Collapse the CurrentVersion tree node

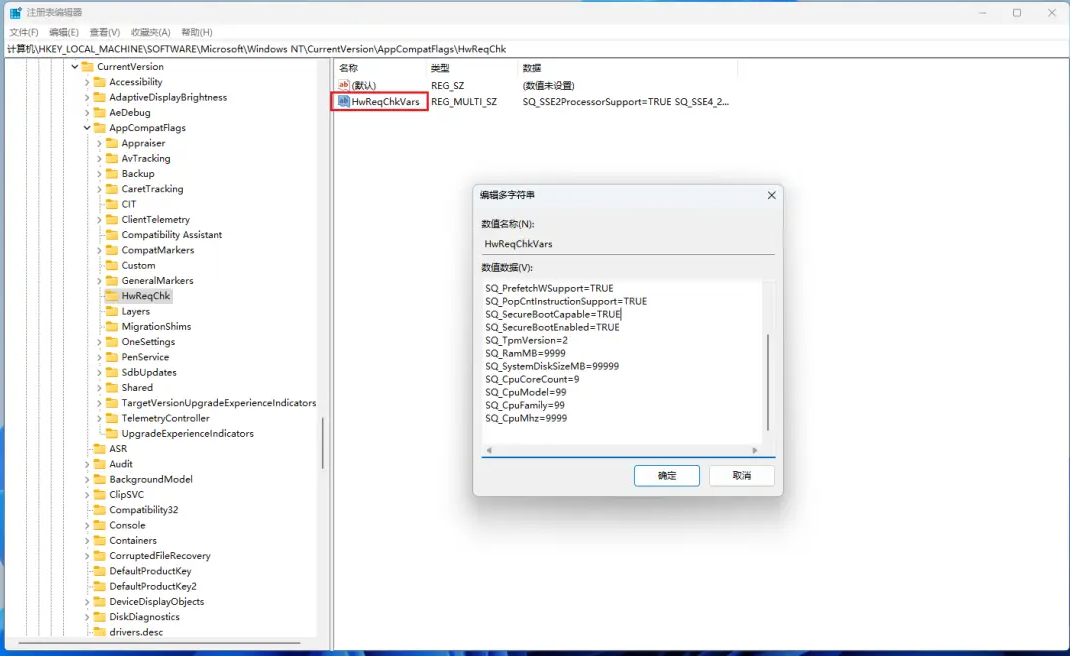(74, 67)
